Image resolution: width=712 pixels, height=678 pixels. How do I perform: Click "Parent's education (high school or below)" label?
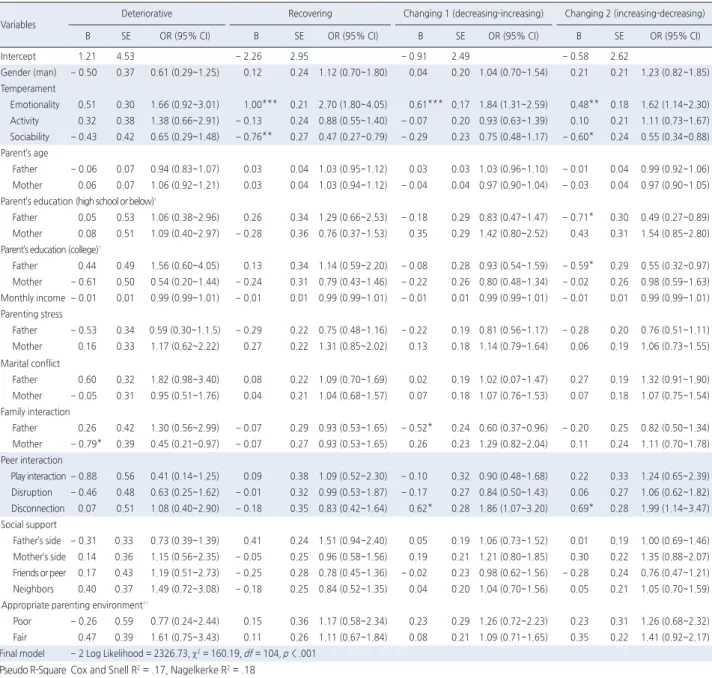point(78,201)
